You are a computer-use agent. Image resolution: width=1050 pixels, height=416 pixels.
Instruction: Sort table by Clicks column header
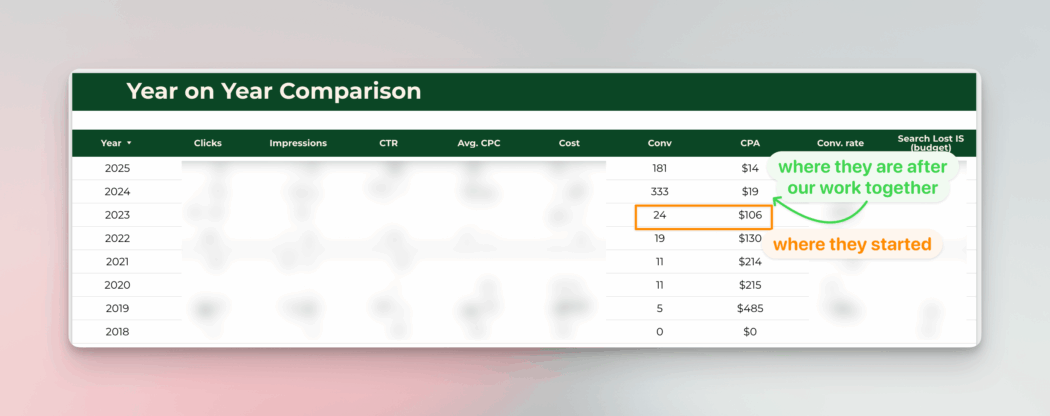[x=208, y=143]
